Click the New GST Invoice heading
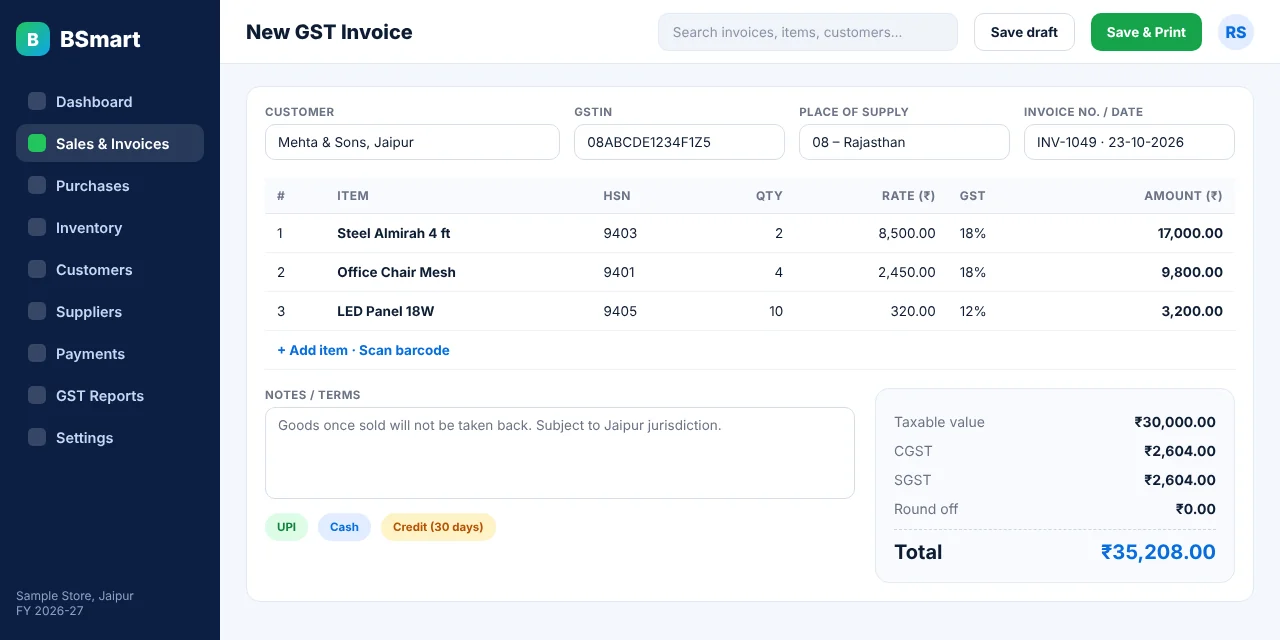 click(329, 32)
